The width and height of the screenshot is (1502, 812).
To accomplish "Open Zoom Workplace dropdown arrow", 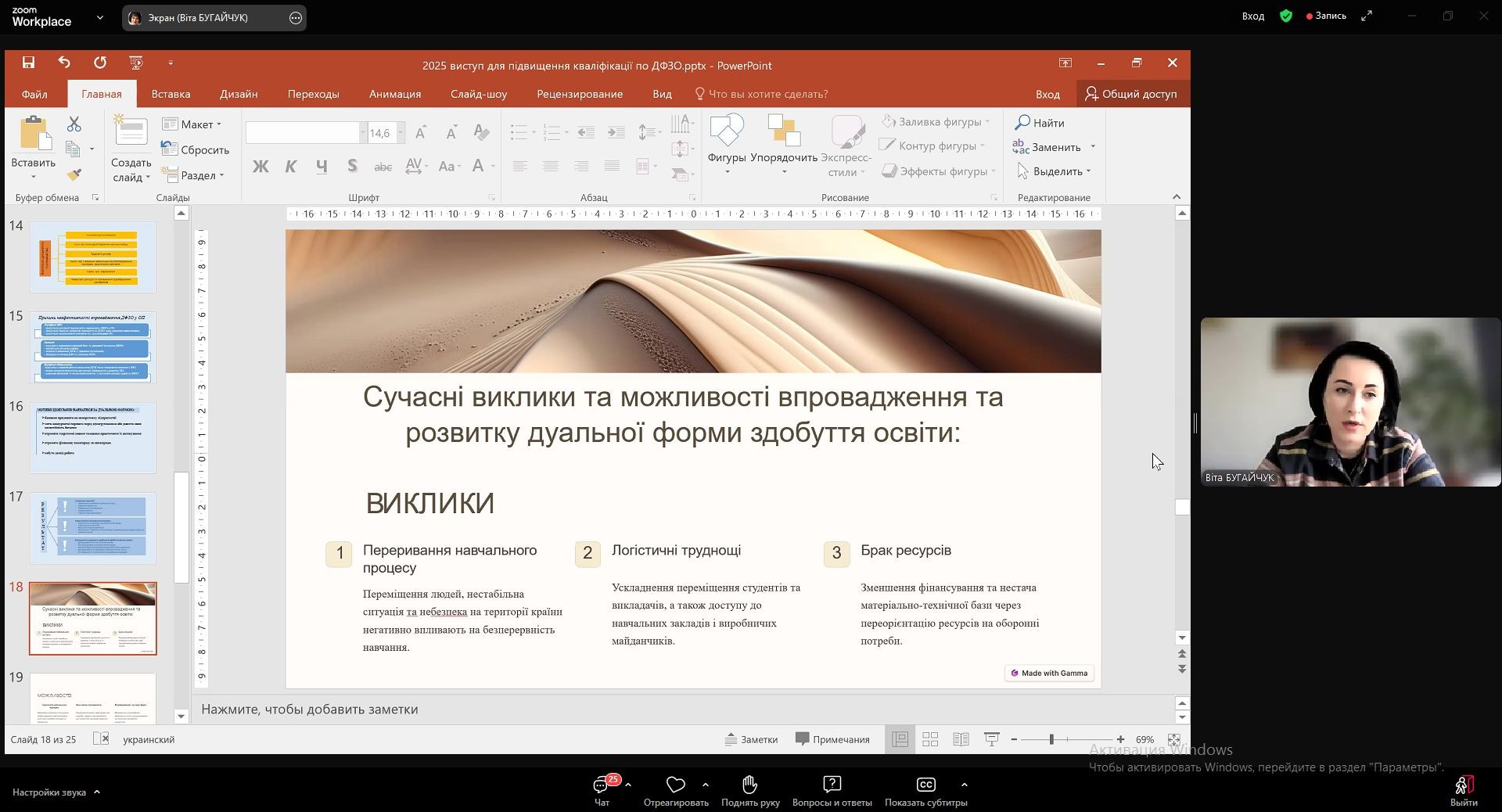I will click(x=99, y=17).
